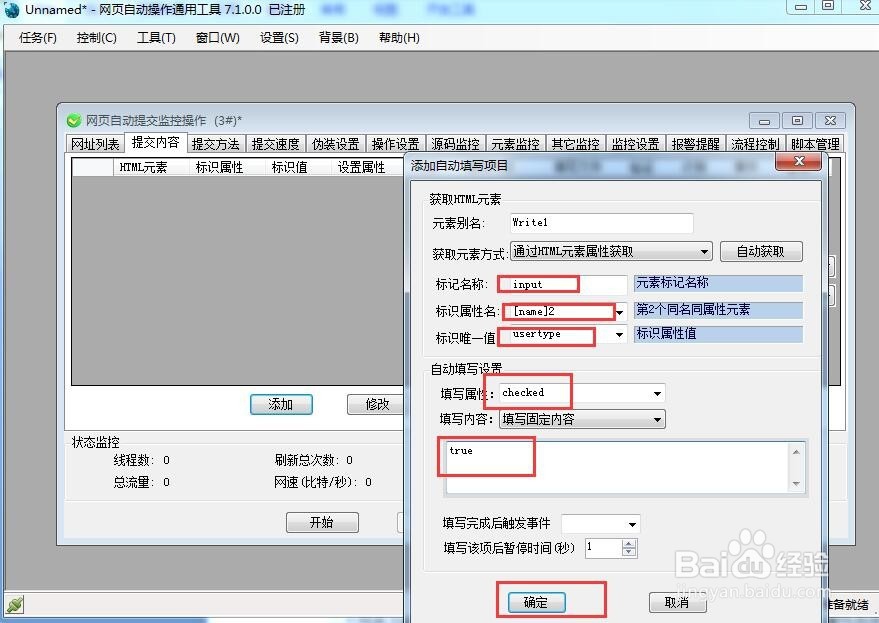Switch to the 其它监控 tab

(x=575, y=144)
